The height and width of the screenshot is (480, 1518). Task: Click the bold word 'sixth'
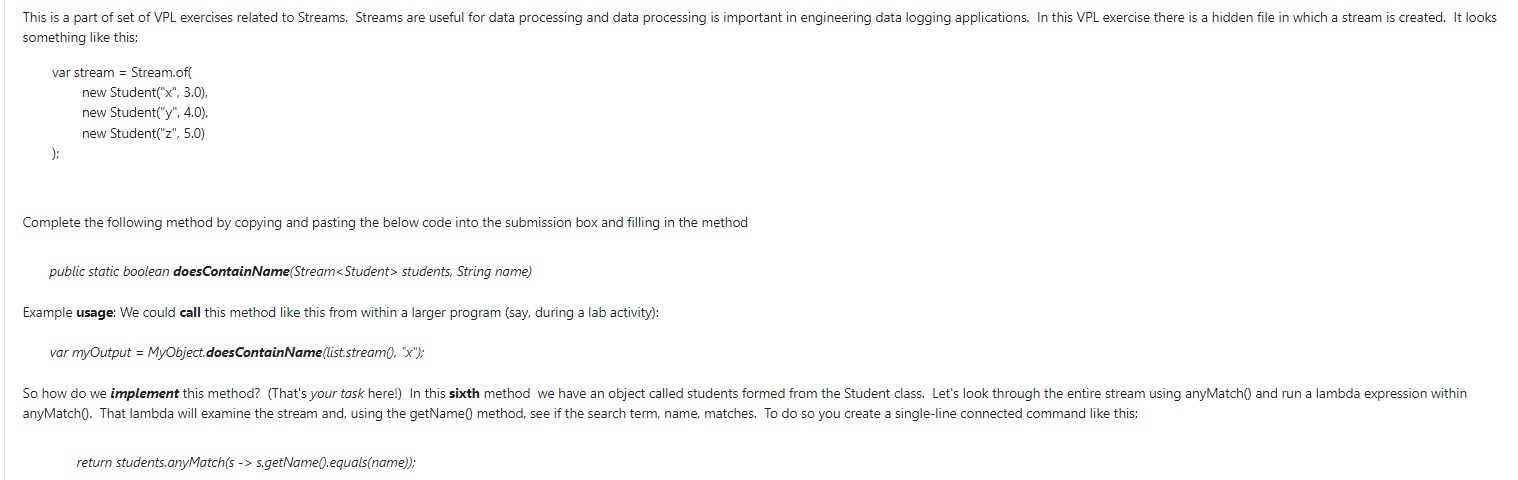468,394
